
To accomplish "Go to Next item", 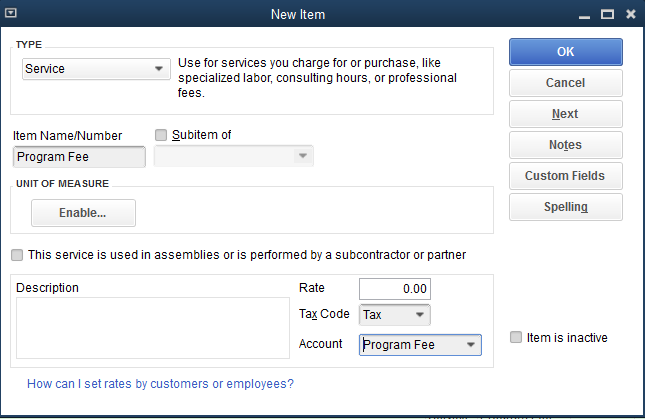I will click(x=566, y=114).
